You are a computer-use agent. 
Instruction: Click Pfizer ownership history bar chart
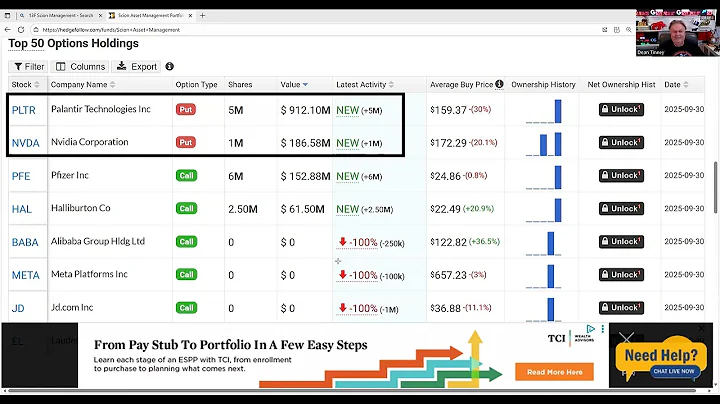coord(544,177)
